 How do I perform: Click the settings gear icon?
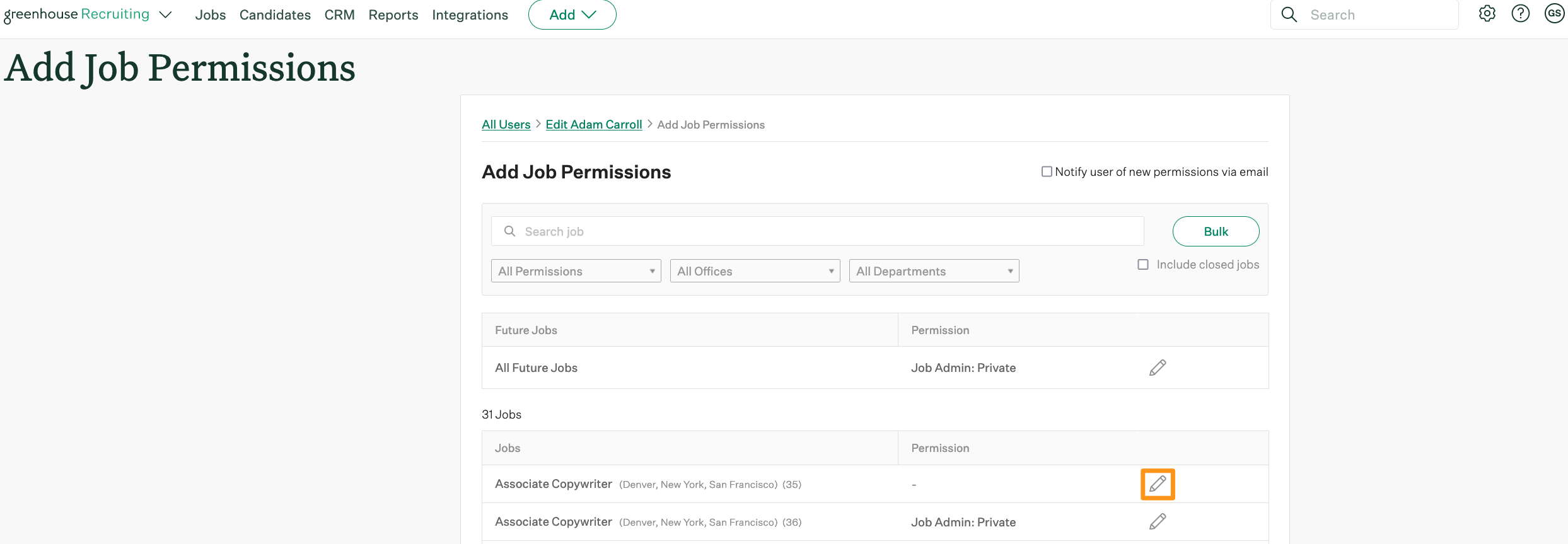click(x=1487, y=14)
